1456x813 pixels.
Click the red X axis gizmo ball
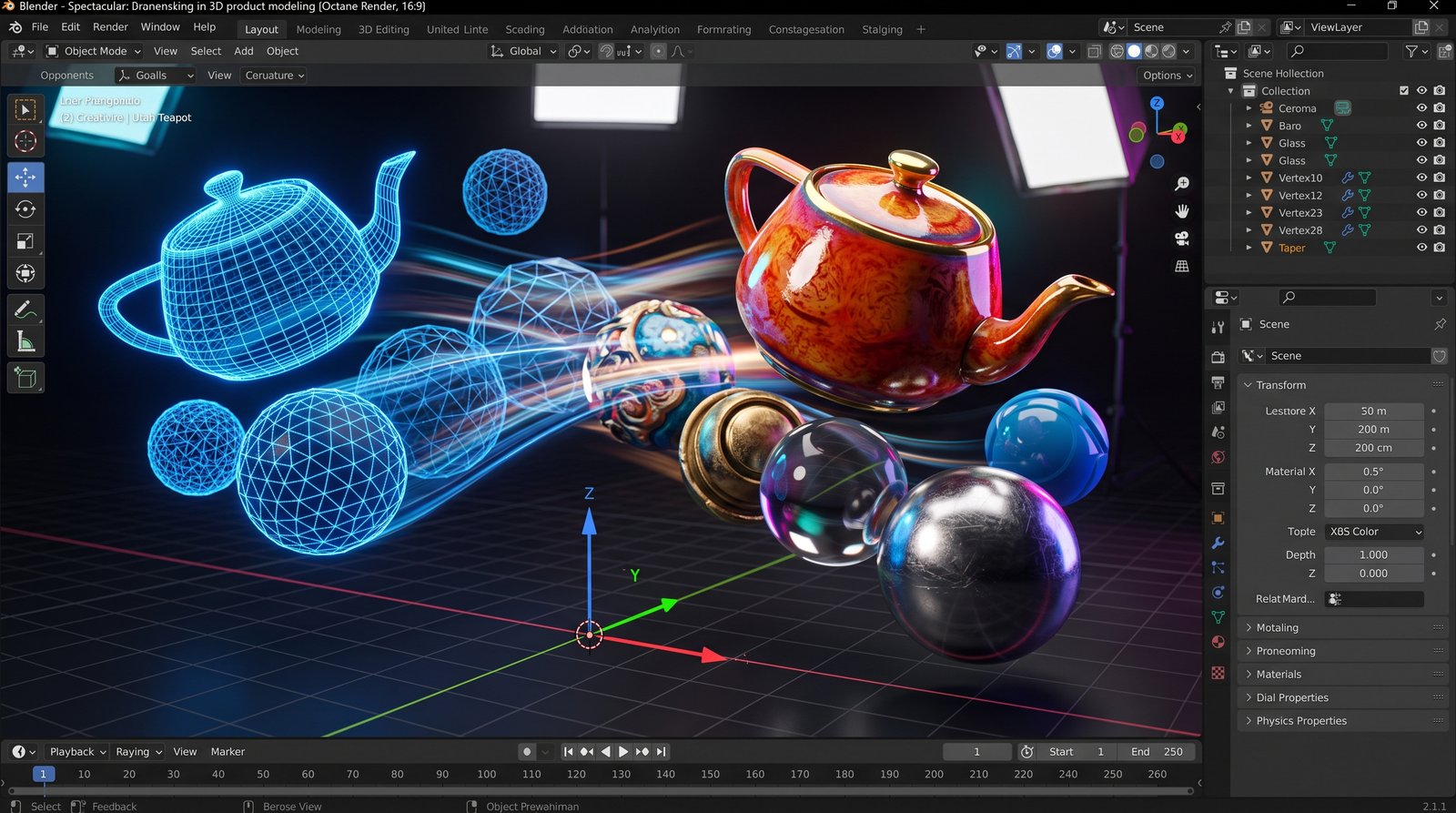[x=1178, y=136]
